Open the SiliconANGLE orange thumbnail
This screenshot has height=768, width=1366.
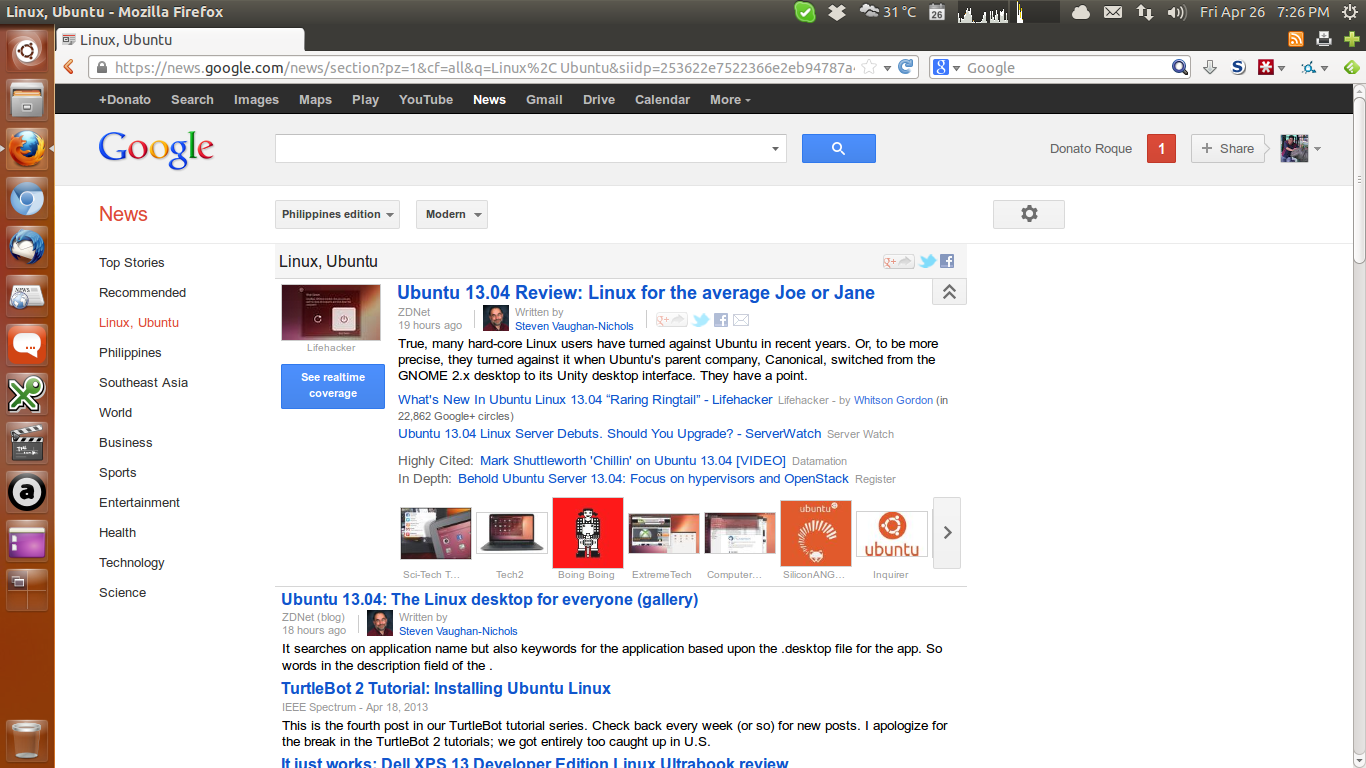(x=816, y=533)
